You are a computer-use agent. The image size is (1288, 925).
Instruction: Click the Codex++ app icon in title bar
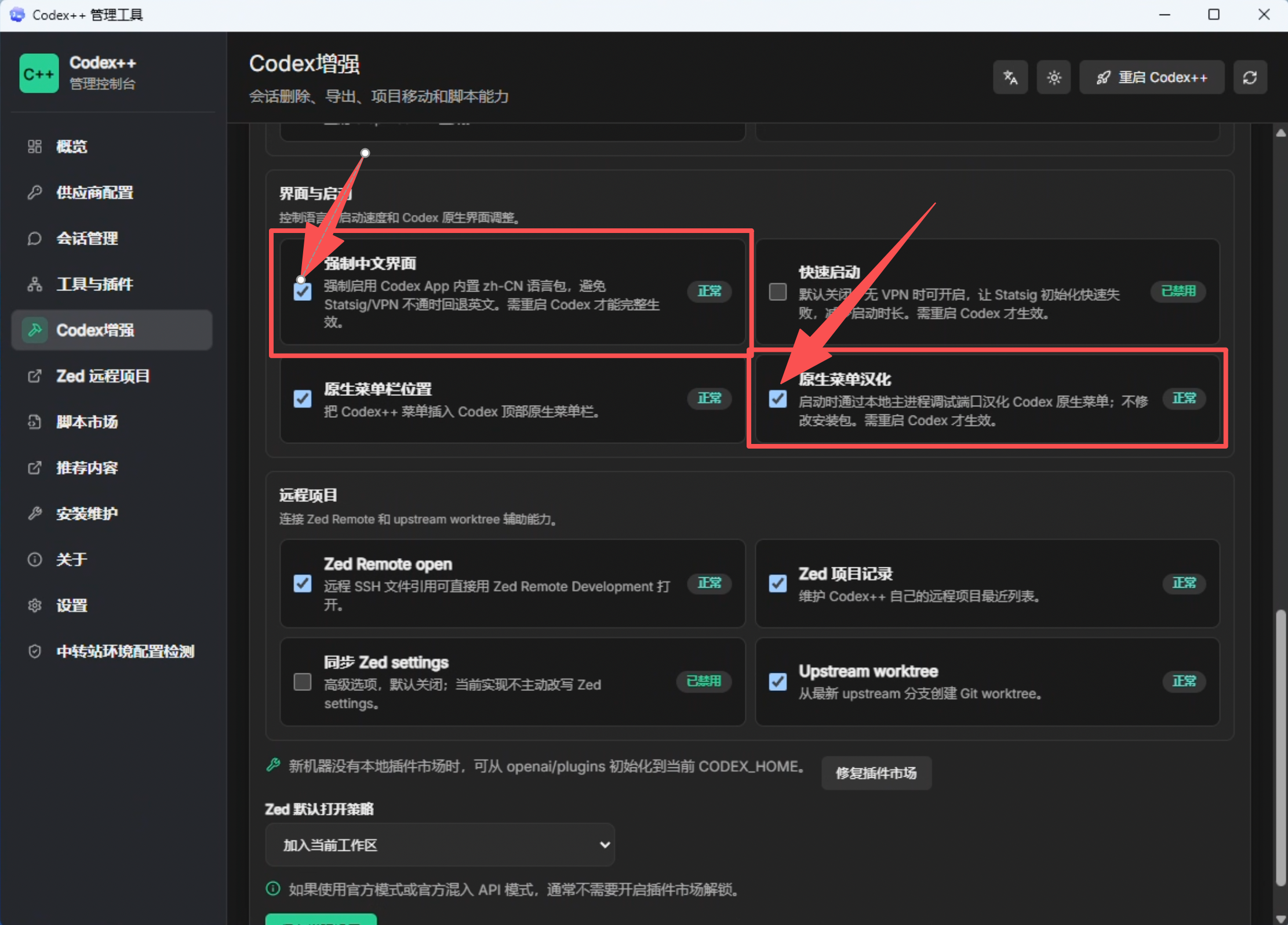point(17,14)
